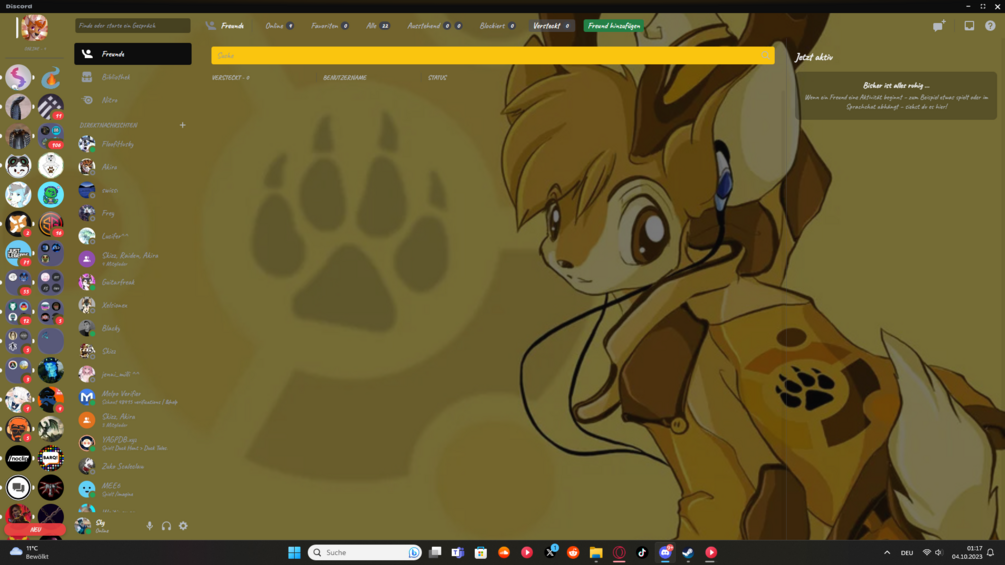This screenshot has height=565, width=1005.
Task: Open user settings with the gear icon
Action: [x=183, y=526]
